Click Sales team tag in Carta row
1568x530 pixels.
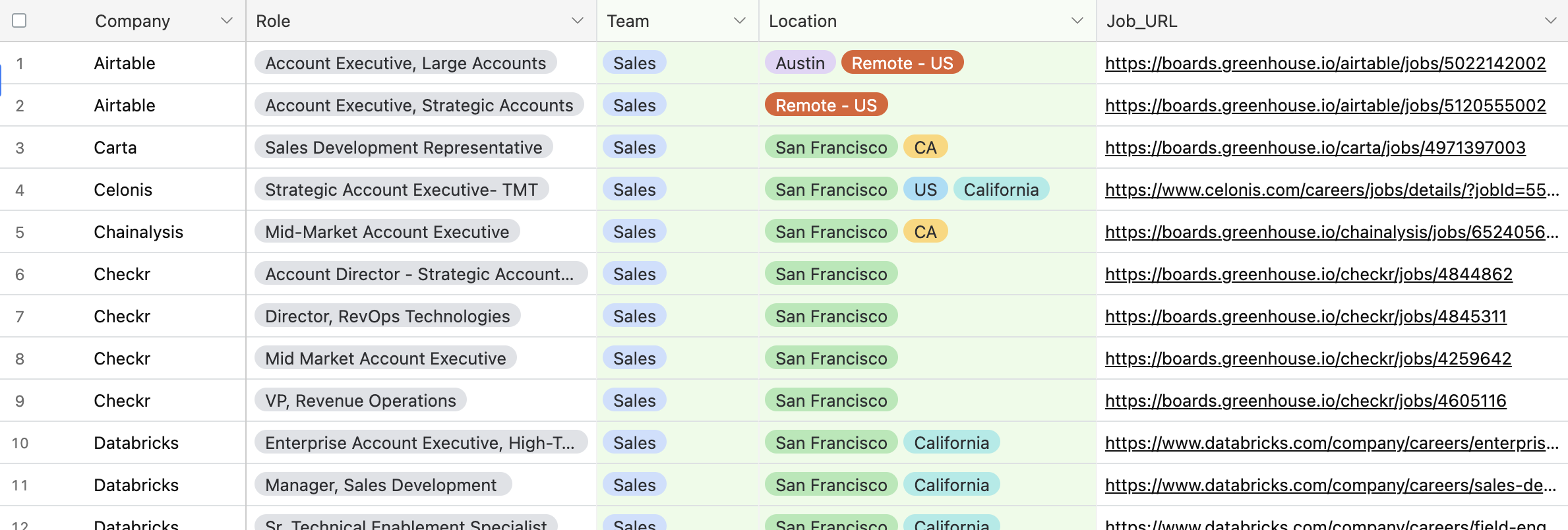click(x=634, y=147)
